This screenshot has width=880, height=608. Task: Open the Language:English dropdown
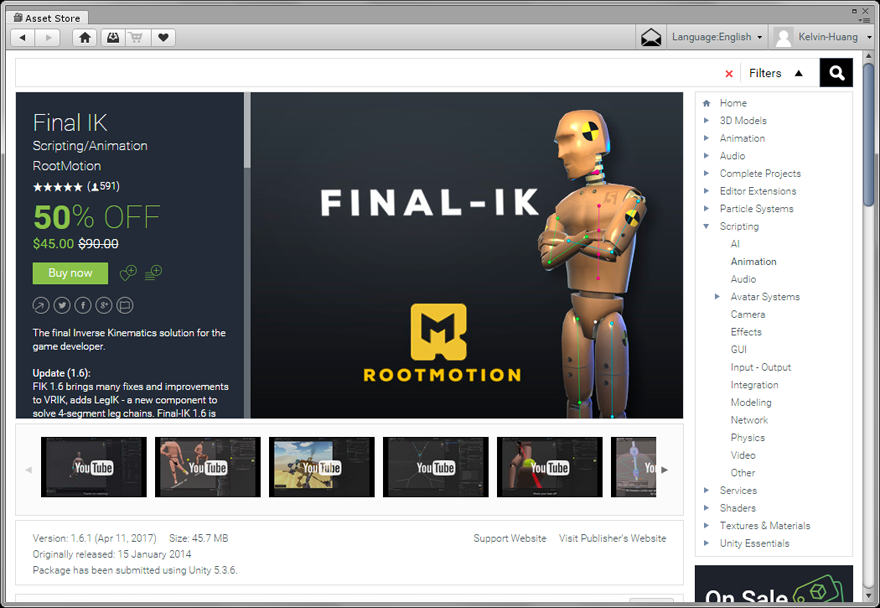pyautogui.click(x=717, y=38)
